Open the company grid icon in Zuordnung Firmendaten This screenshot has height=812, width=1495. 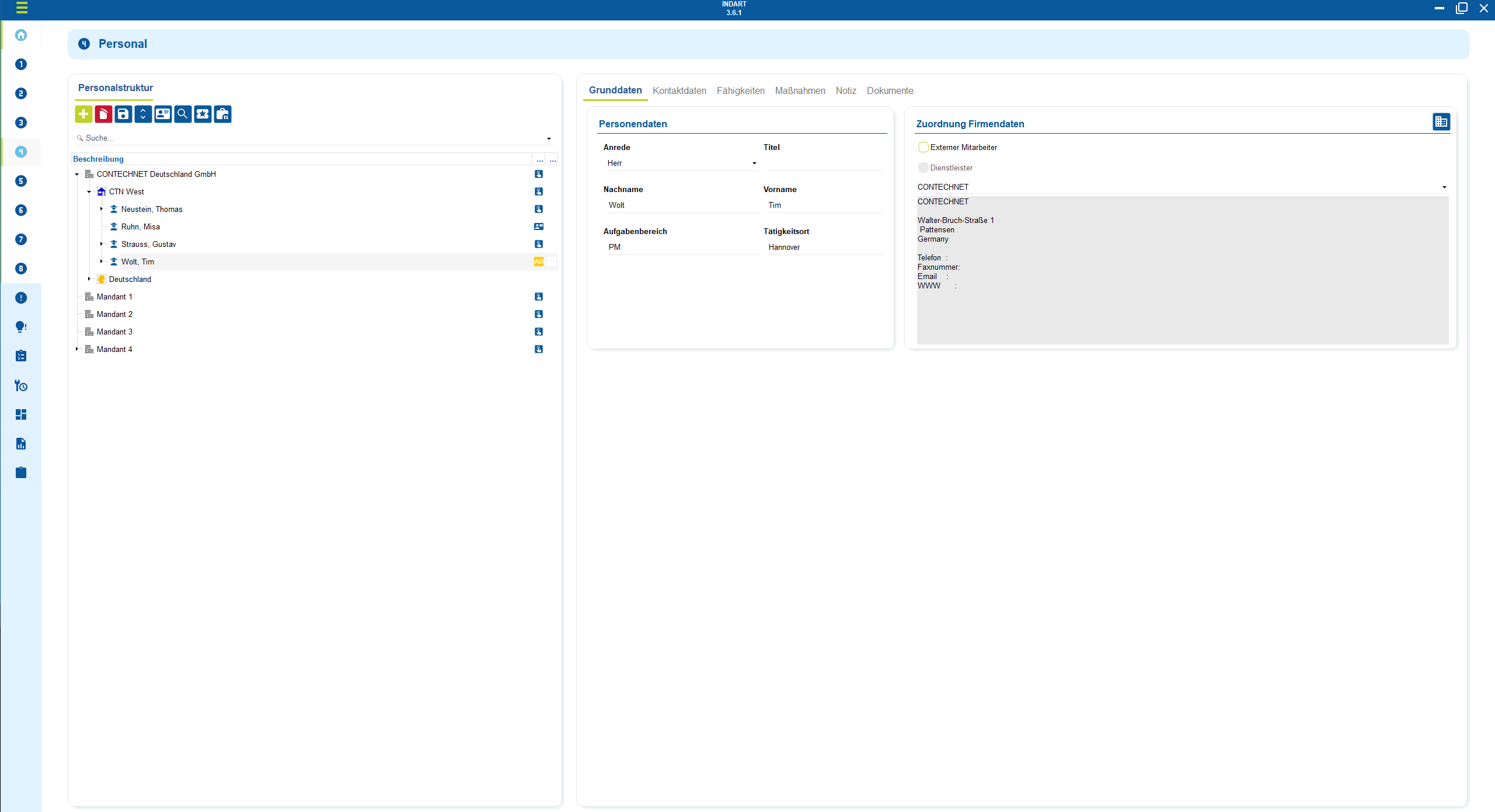point(1441,122)
